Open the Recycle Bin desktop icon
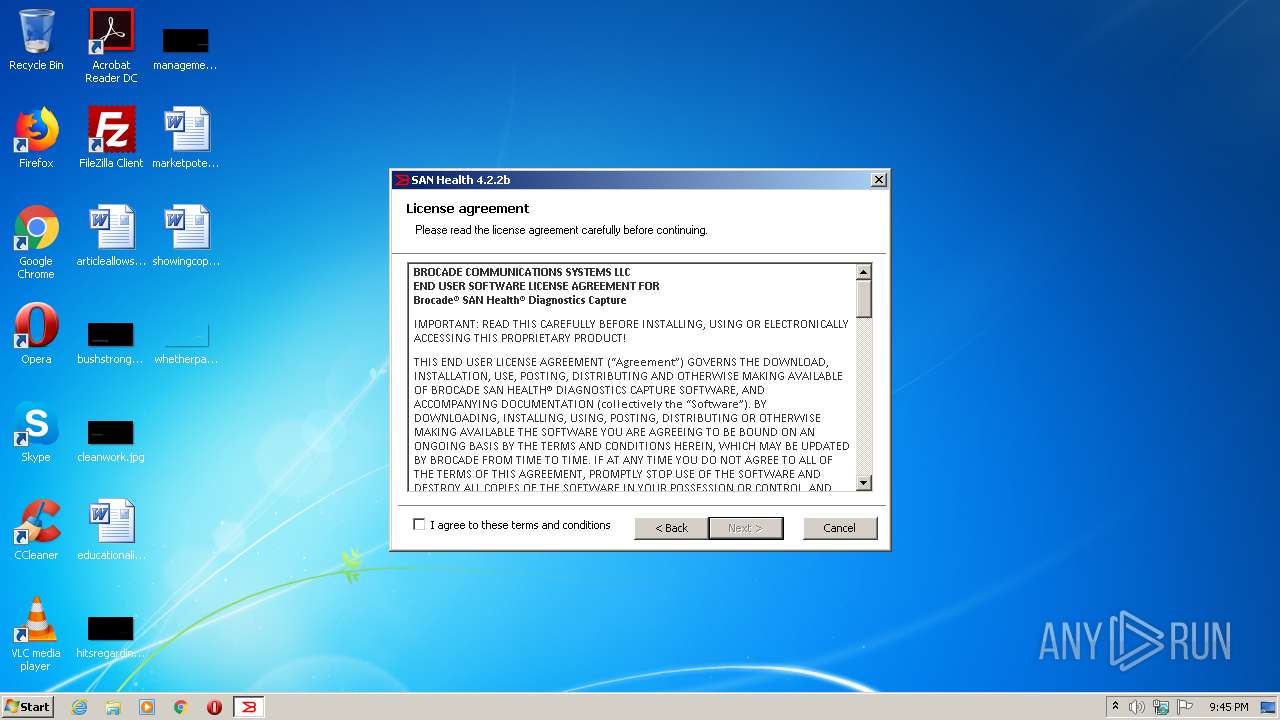The height and width of the screenshot is (720, 1280). [x=36, y=40]
